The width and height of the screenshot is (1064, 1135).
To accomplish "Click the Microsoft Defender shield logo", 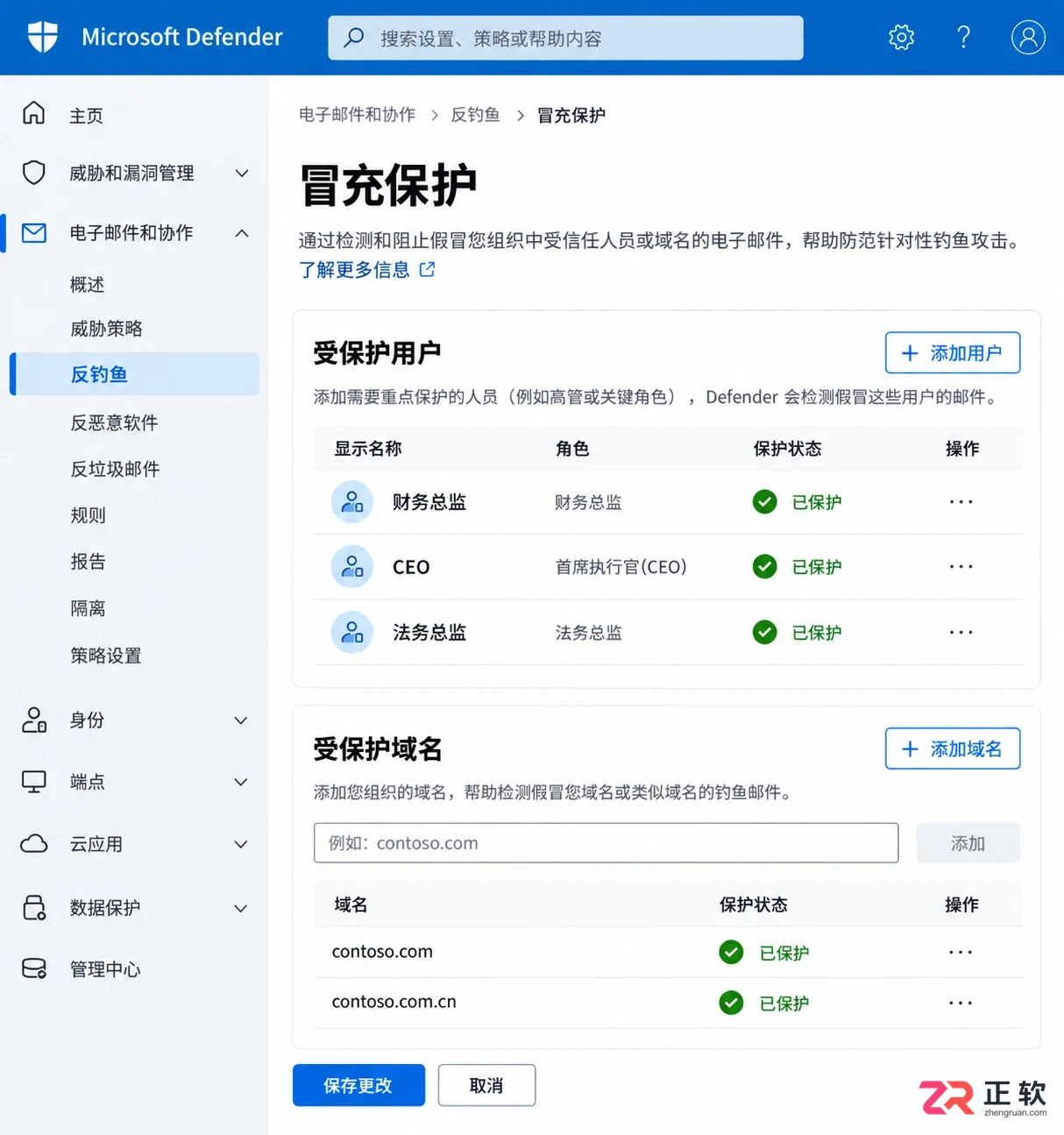I will 42,37.
